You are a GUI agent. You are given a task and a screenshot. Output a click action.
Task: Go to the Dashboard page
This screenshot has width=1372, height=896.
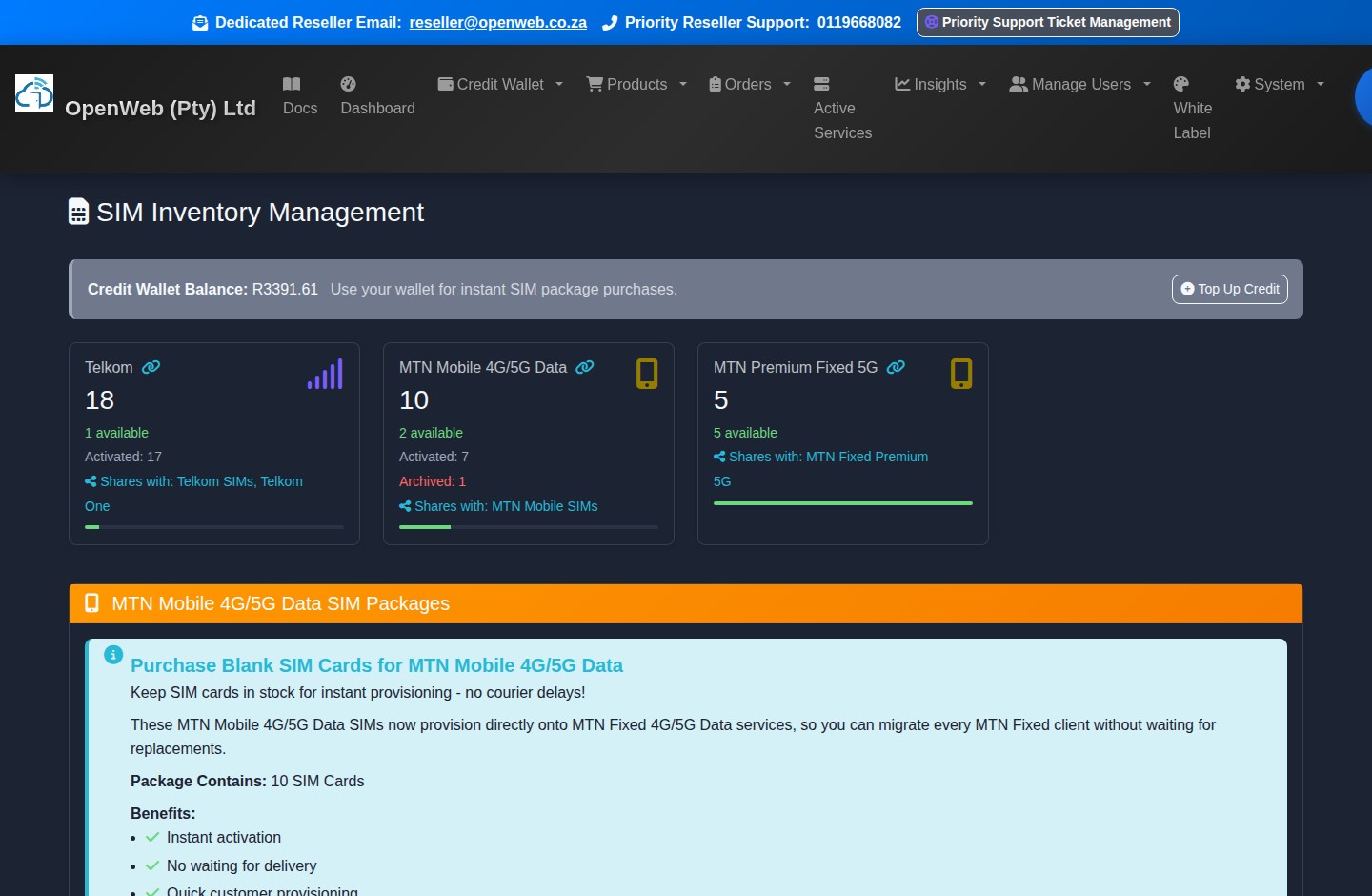click(377, 96)
